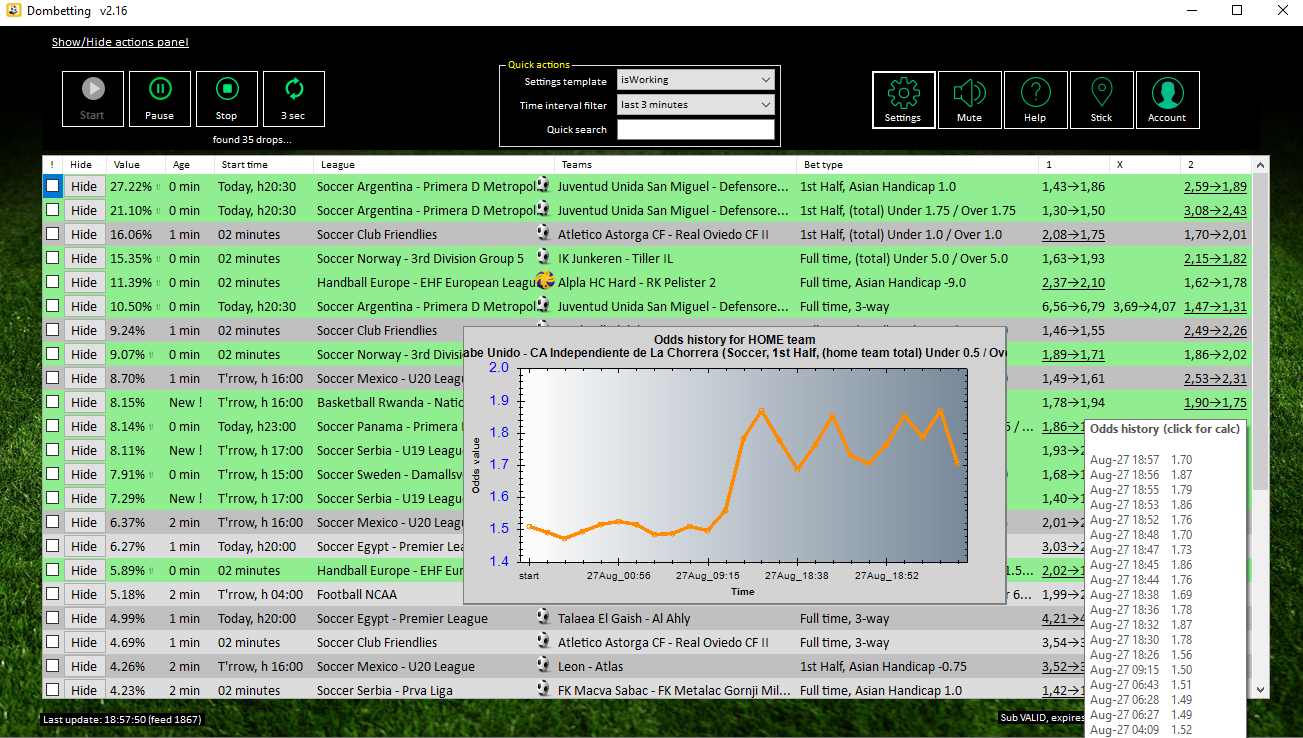Tick the checkbox on the 16.06% row
Screen dimensions: 1303x738
tap(52, 234)
